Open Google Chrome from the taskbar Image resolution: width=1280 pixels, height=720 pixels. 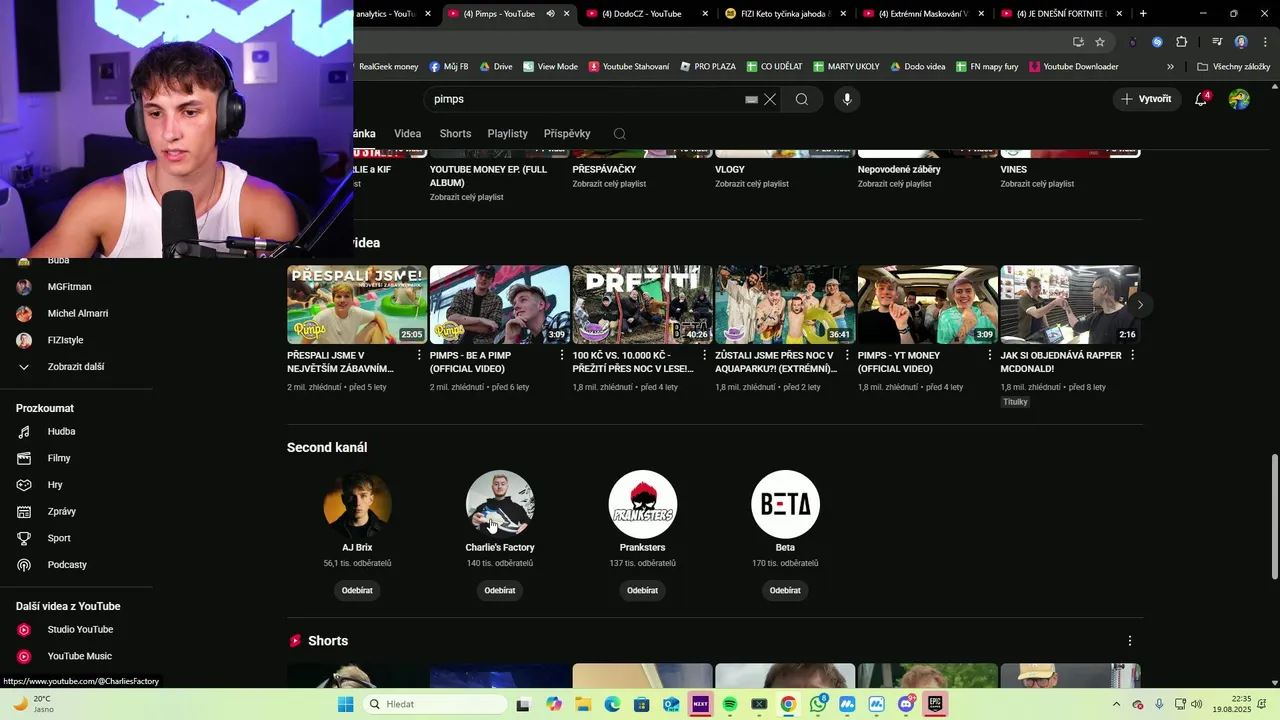(788, 704)
